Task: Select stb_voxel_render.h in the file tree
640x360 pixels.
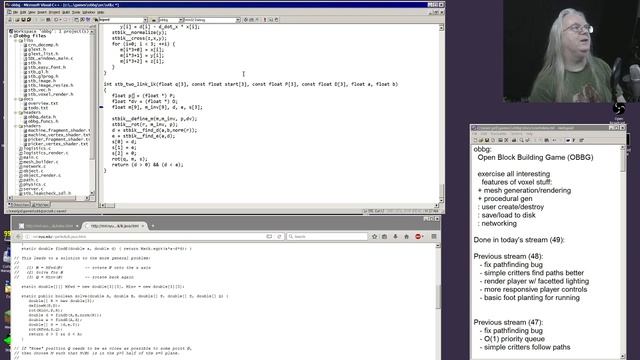Action: (51, 94)
